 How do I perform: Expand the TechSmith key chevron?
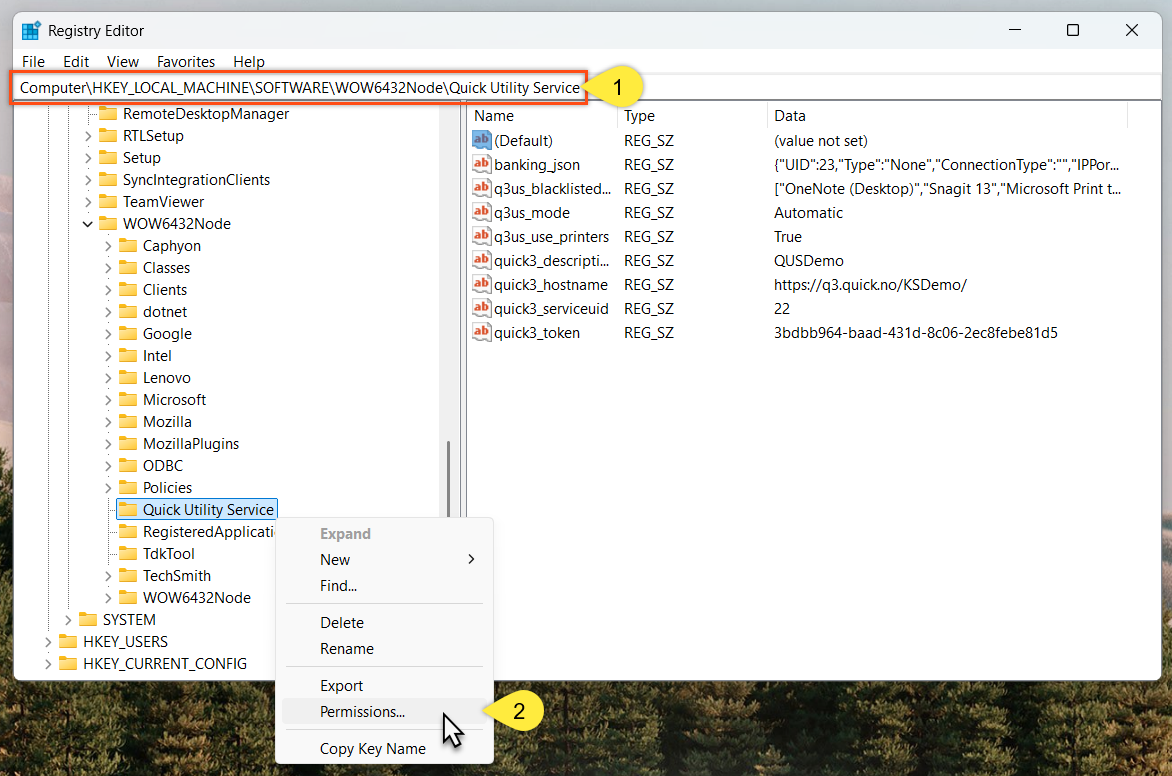[x=108, y=576]
